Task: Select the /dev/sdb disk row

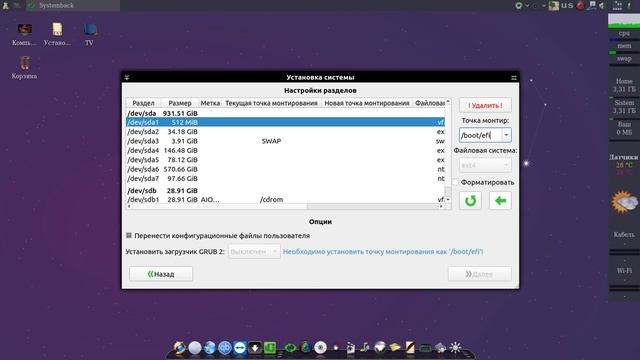Action: click(285, 191)
